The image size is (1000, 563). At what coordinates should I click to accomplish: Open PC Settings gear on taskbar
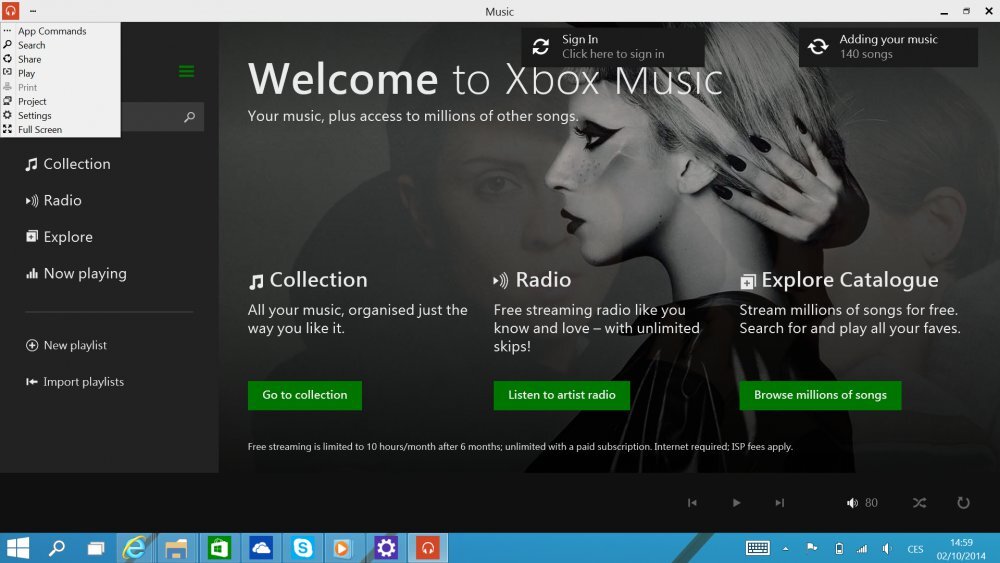pyautogui.click(x=386, y=548)
